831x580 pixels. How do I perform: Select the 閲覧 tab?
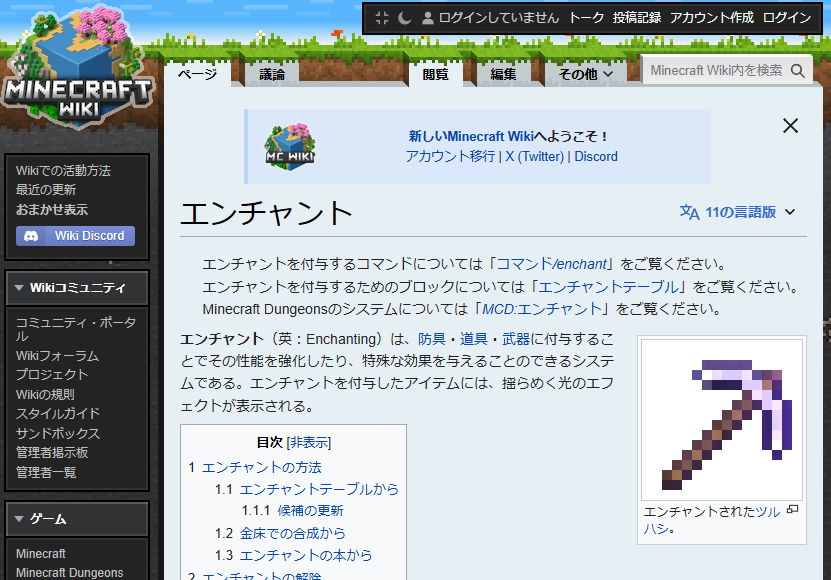435,74
